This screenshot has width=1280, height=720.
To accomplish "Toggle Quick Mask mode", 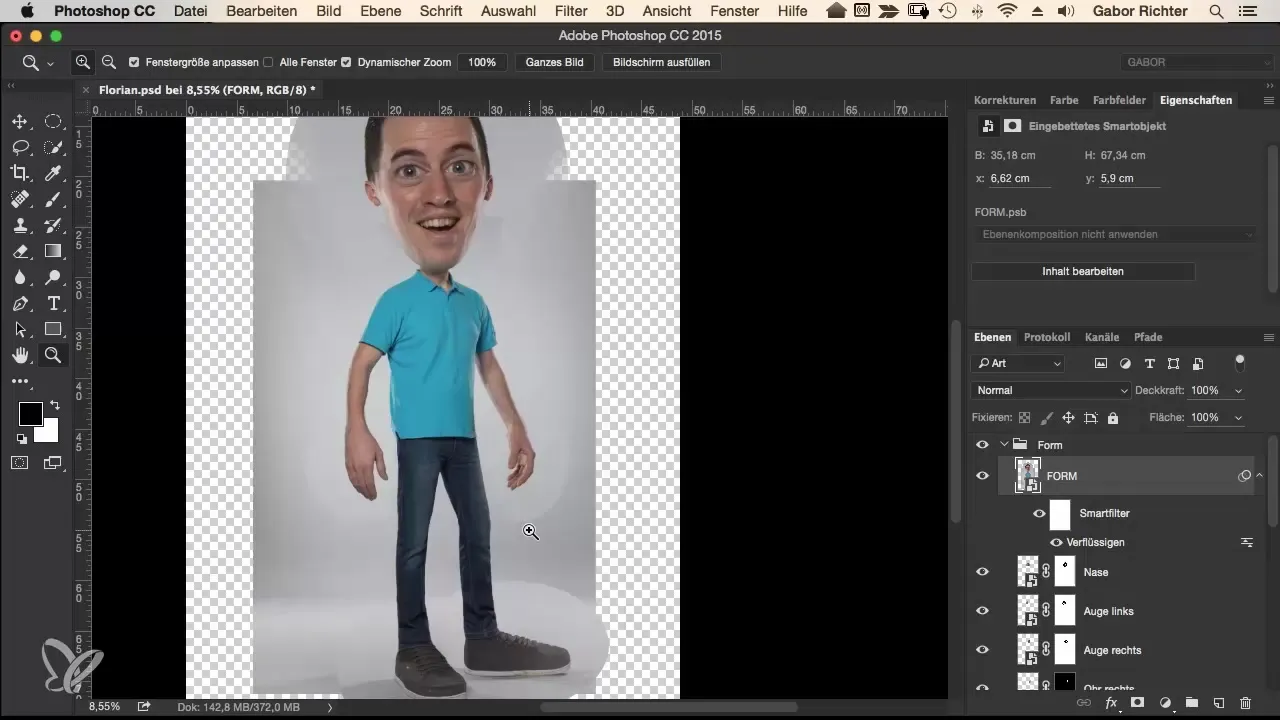I will coord(20,462).
